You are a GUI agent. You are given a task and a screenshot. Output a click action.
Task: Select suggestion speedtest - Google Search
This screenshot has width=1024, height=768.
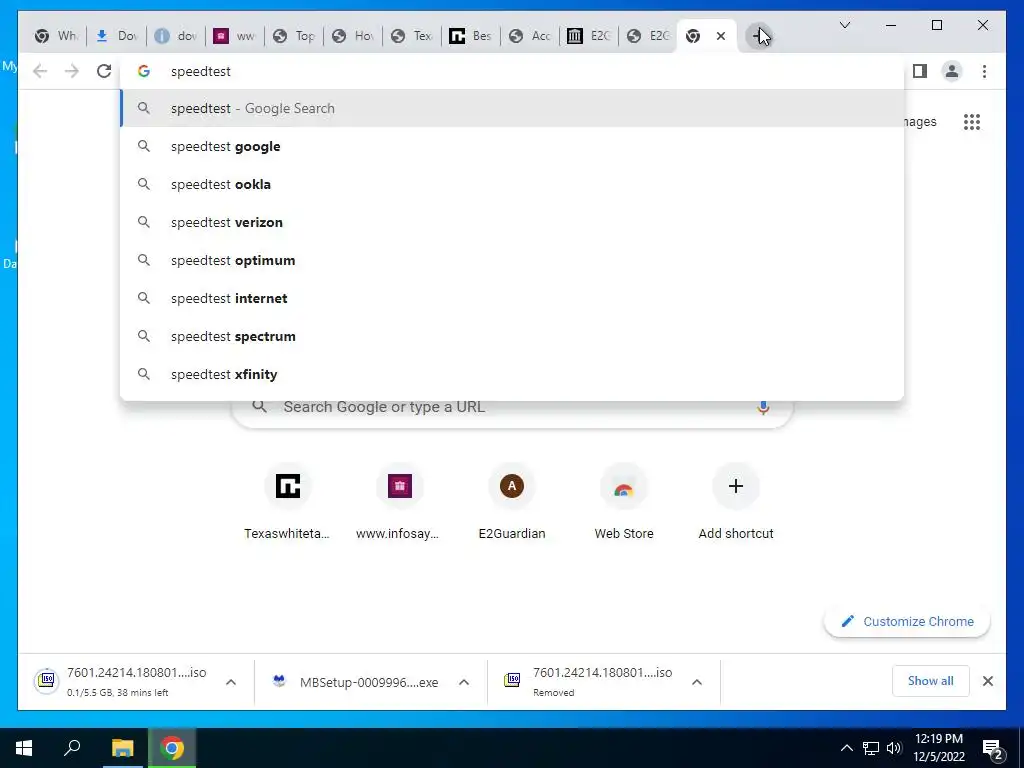(512, 108)
